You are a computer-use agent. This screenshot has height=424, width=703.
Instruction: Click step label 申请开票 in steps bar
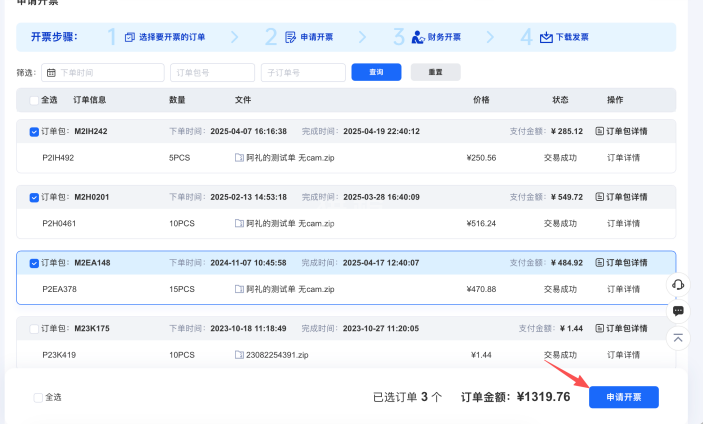(x=317, y=37)
